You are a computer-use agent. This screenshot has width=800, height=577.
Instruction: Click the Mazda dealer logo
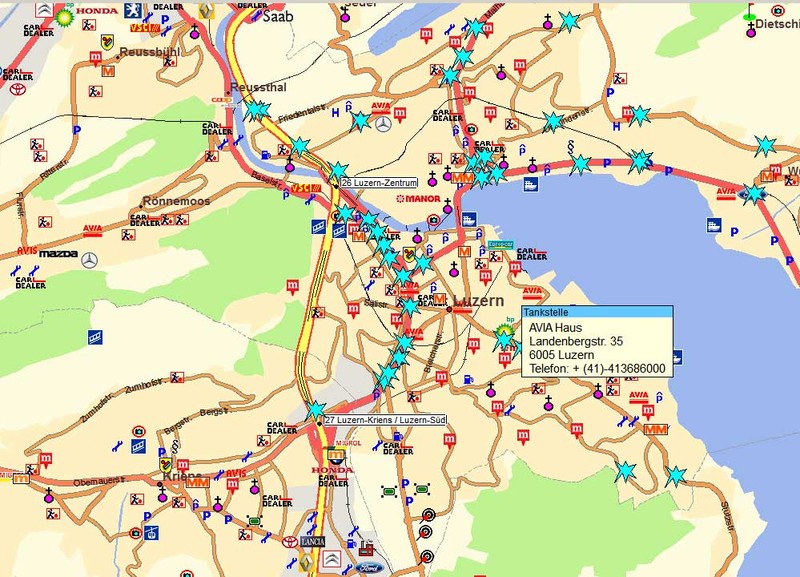tap(58, 256)
